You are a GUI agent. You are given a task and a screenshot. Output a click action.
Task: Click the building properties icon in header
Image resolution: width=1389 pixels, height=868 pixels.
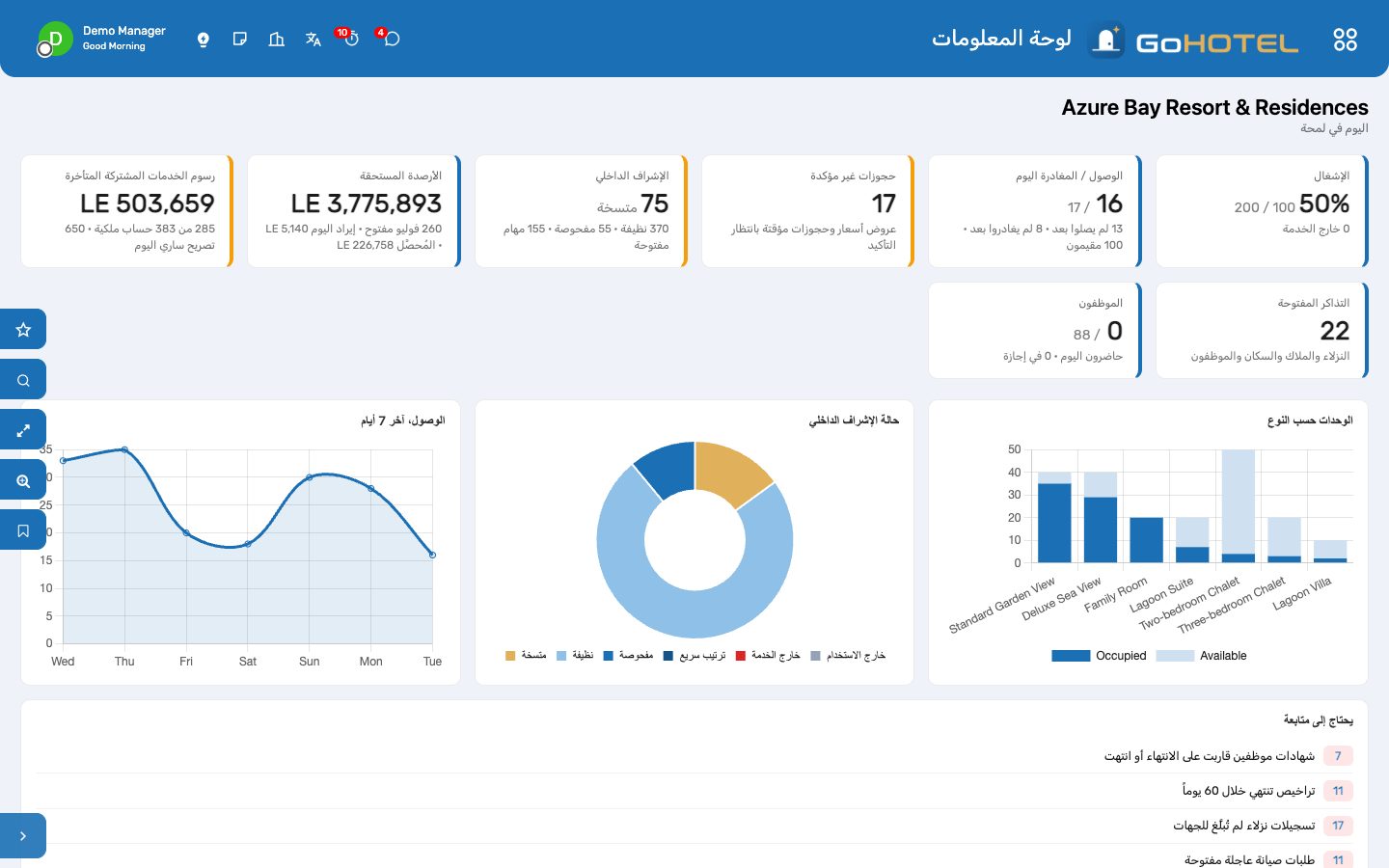[x=277, y=40]
